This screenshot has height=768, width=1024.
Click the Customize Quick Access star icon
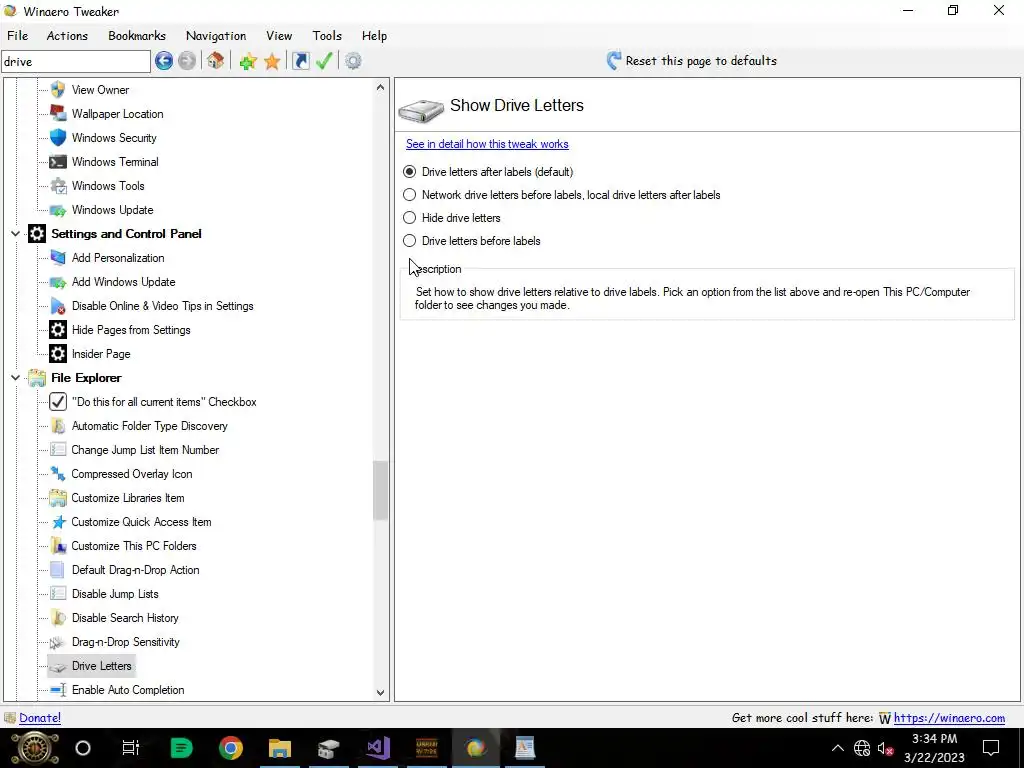point(58,522)
